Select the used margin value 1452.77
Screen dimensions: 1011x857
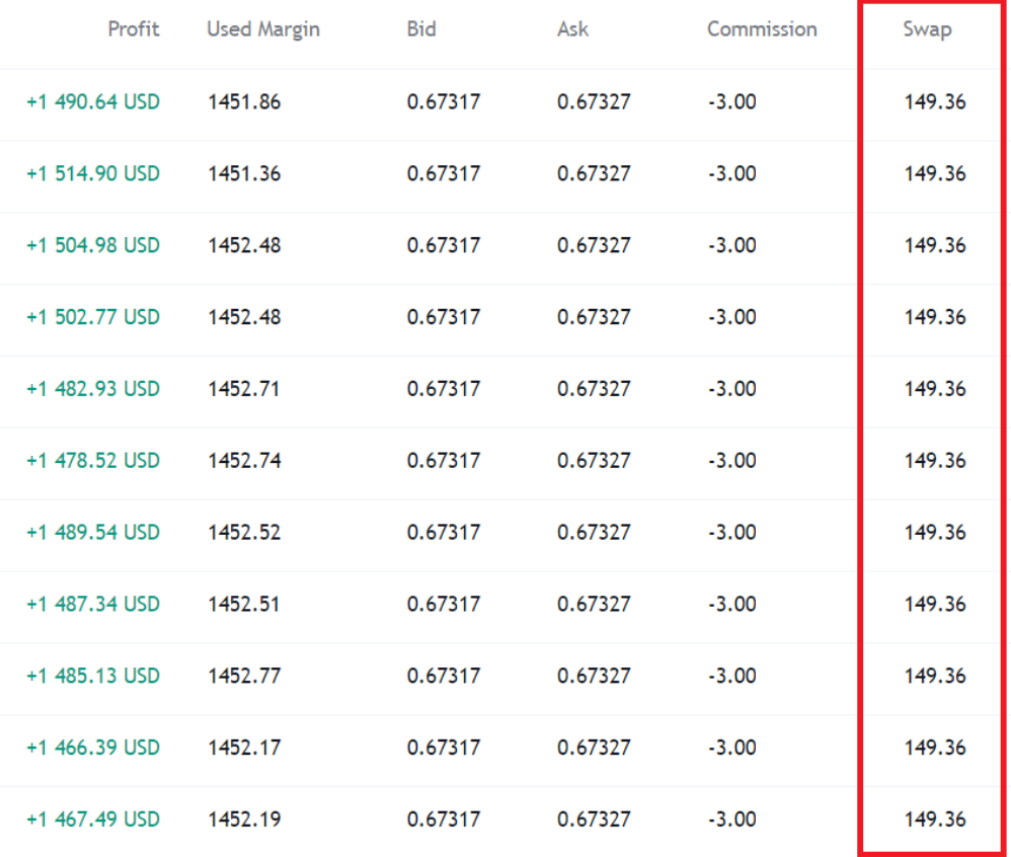tap(244, 675)
